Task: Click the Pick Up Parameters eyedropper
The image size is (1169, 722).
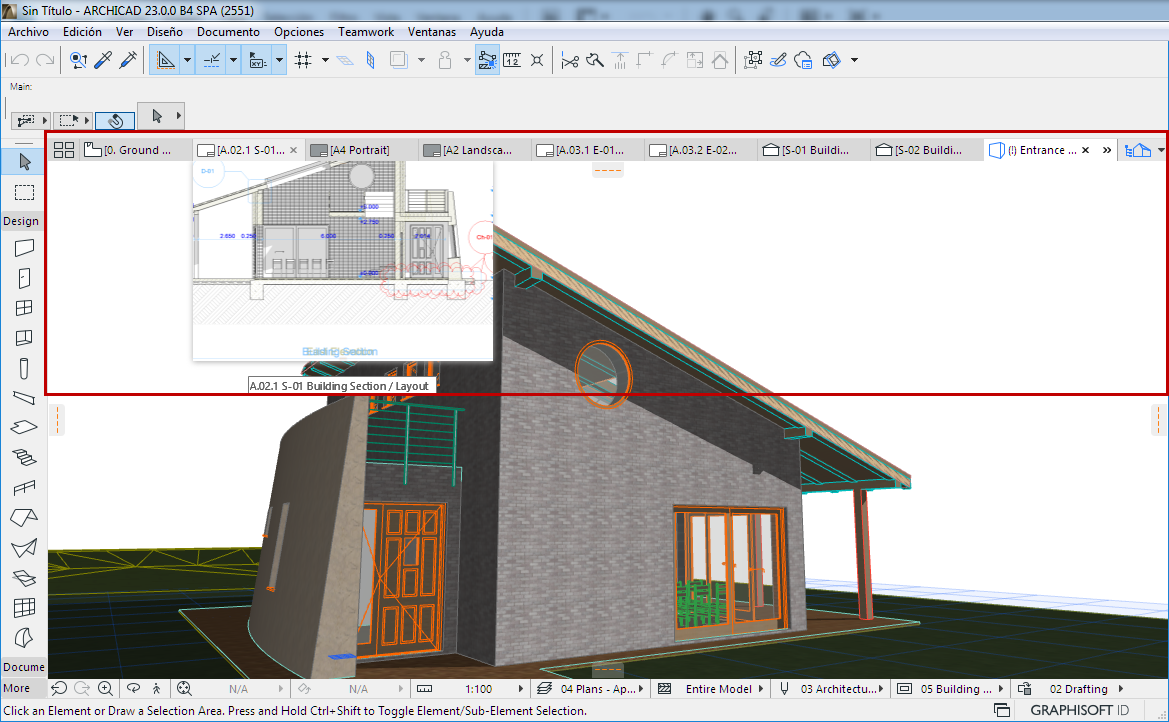Action: coord(102,60)
